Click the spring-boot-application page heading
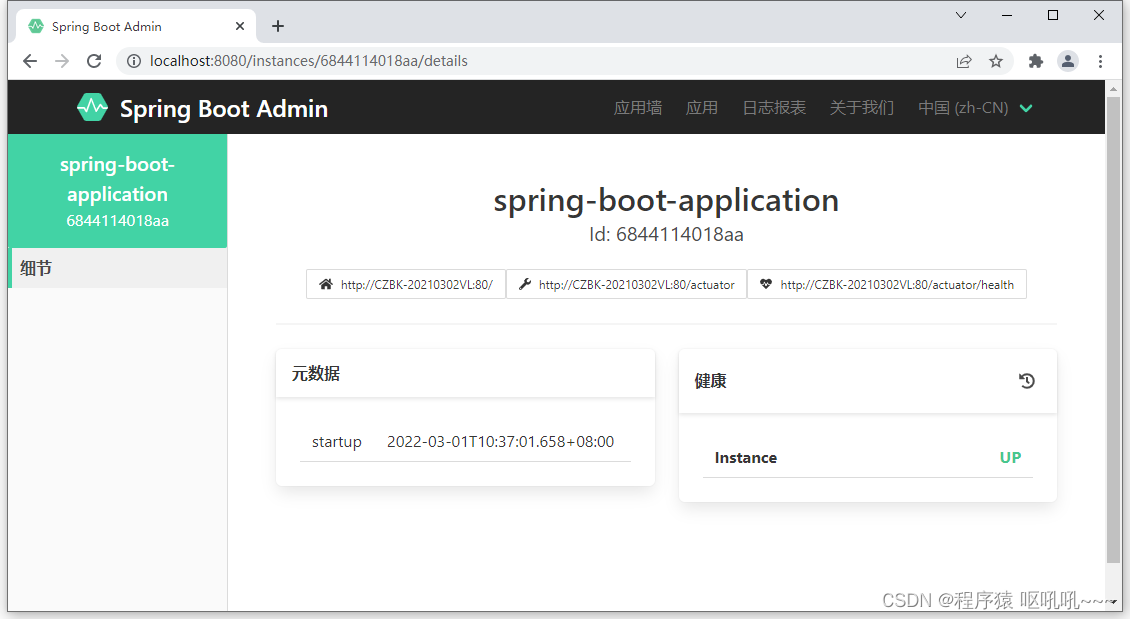Screen dimensions: 1130x619 click(666, 201)
